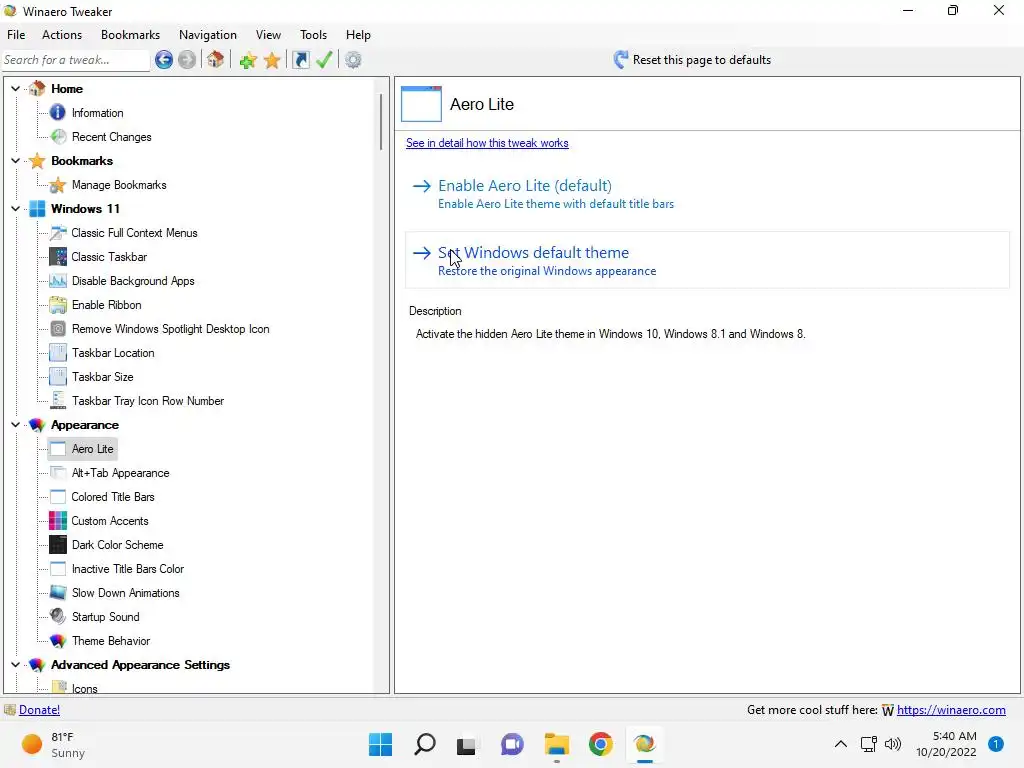Open Windows Start button in taskbar
Screen dimensions: 1024x768
coord(380,744)
